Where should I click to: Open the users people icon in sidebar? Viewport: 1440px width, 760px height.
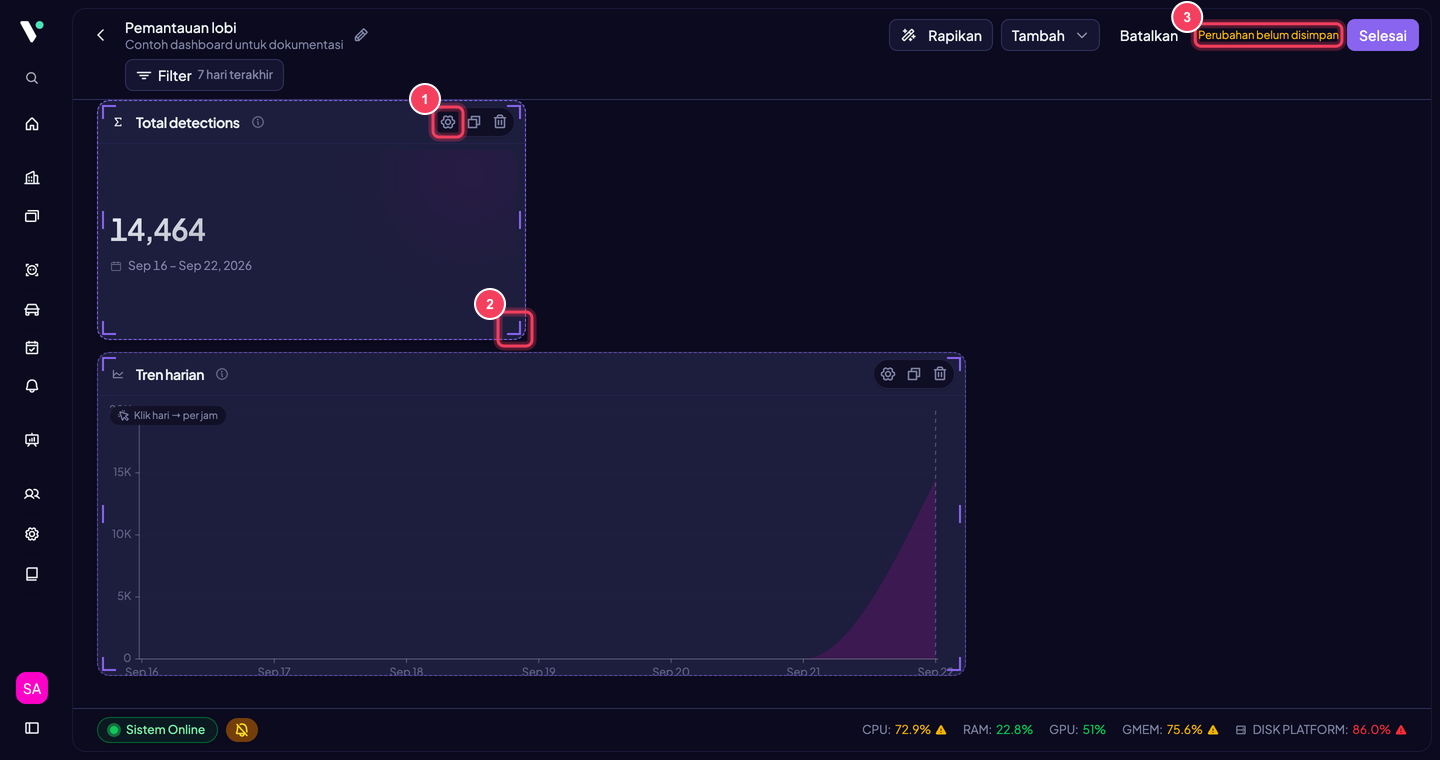pyautogui.click(x=32, y=494)
